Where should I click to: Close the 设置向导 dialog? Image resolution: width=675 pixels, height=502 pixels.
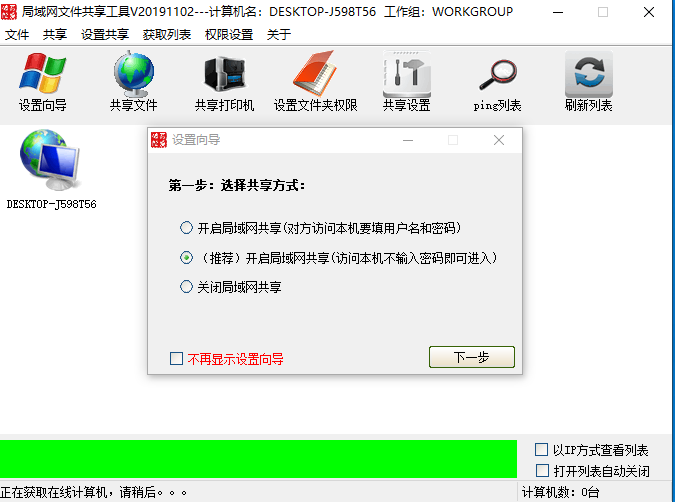499,140
